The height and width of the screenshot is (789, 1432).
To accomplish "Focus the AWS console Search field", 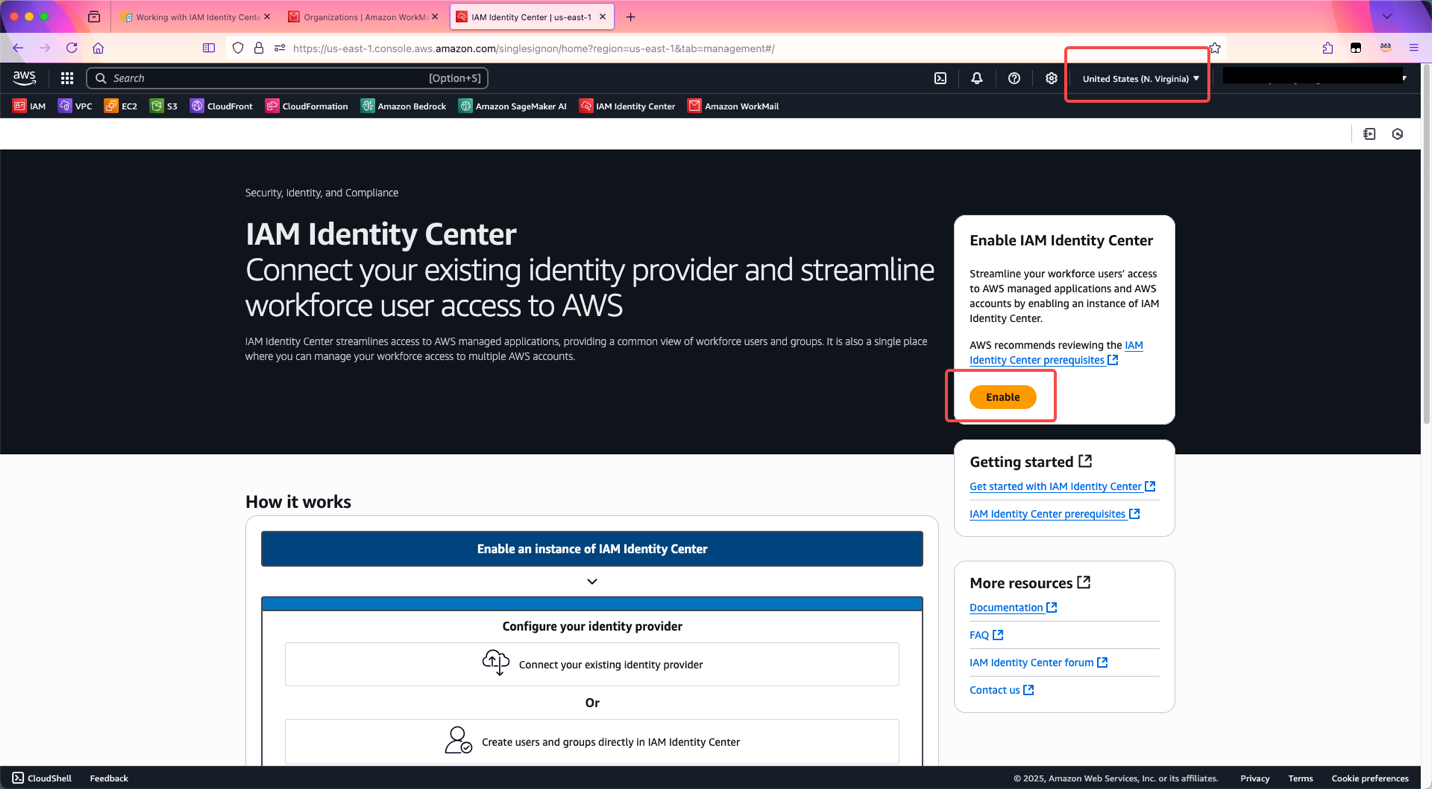I will tap(287, 78).
